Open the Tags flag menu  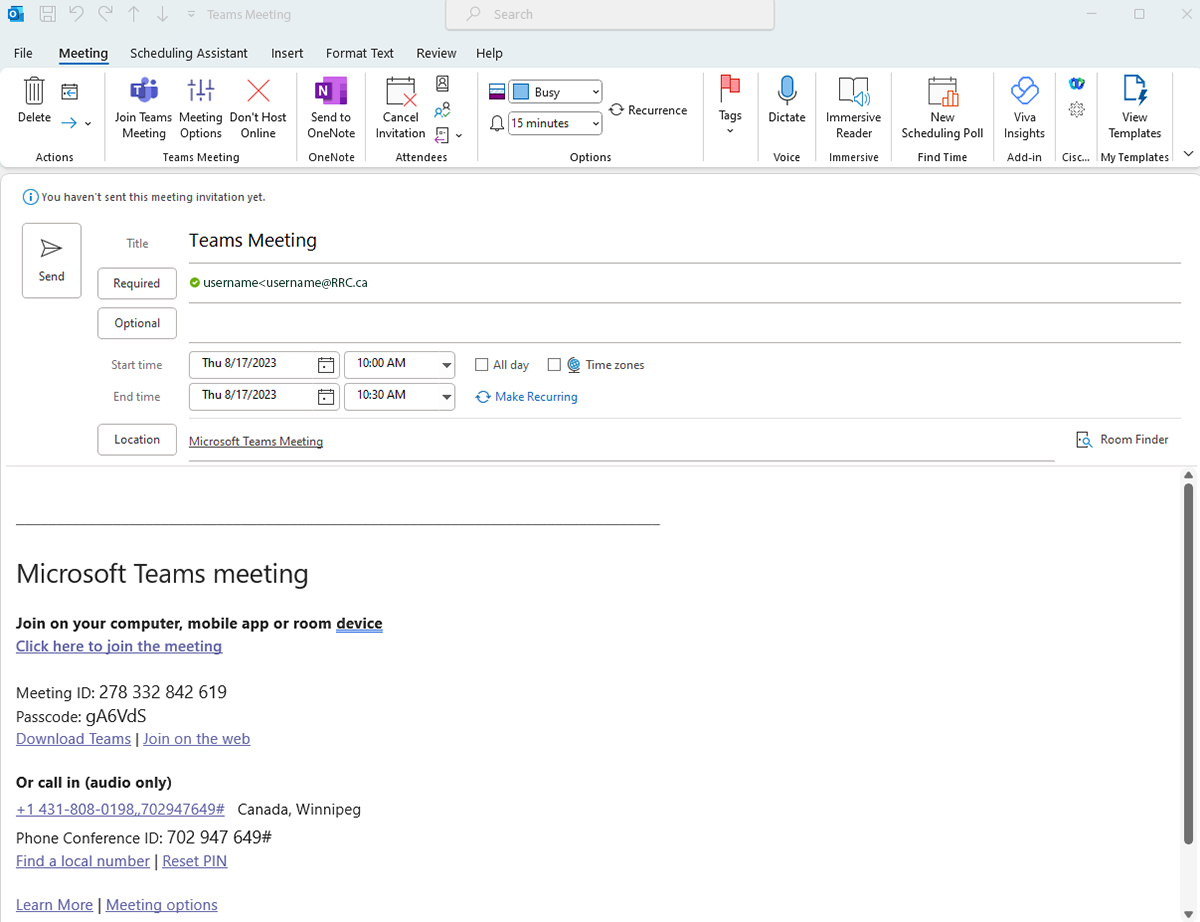pos(730,106)
